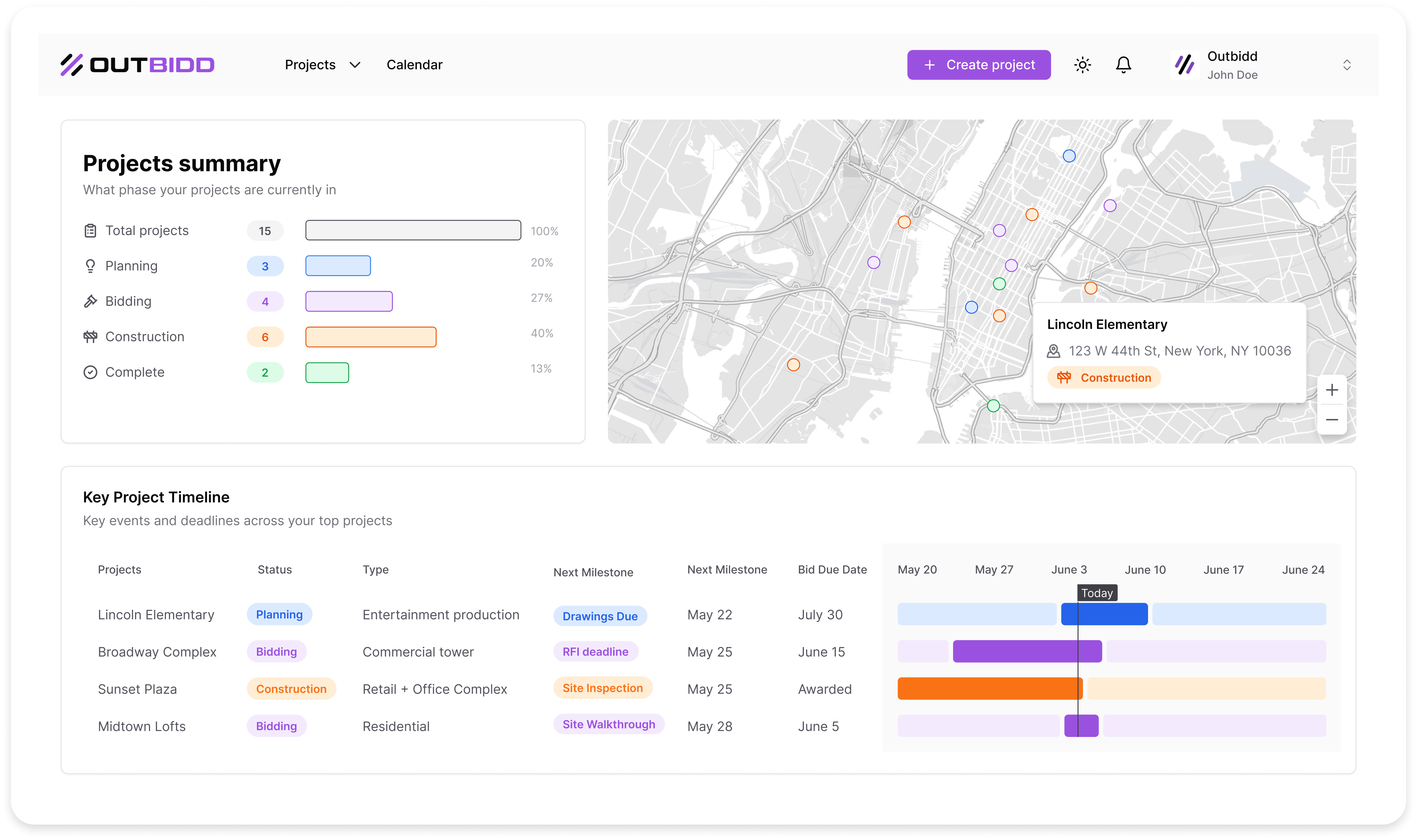This screenshot has height=840, width=1417.
Task: Sort by Projects column header
Action: pos(119,569)
